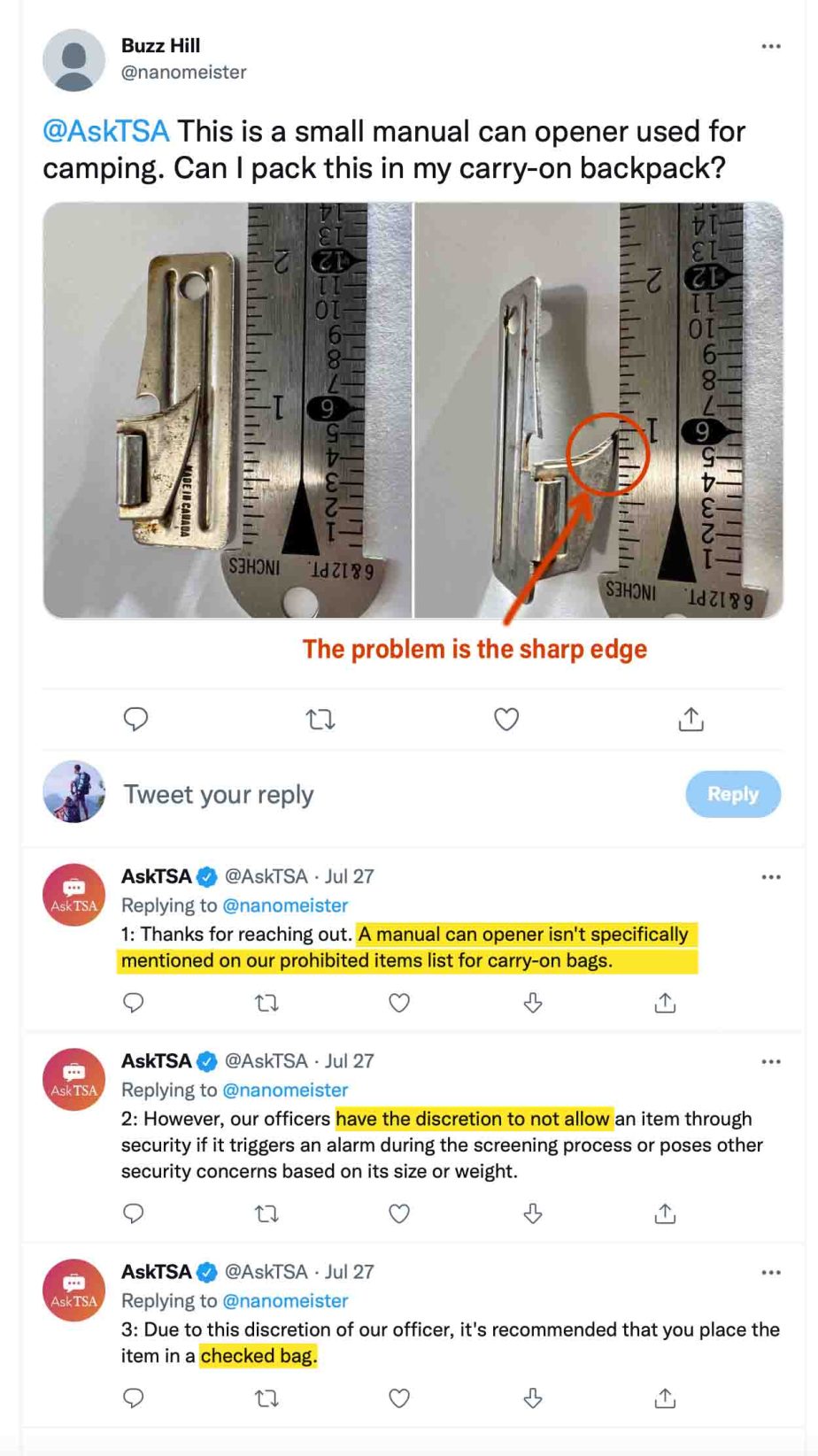
Task: Click the blue Reply button
Action: tap(733, 794)
